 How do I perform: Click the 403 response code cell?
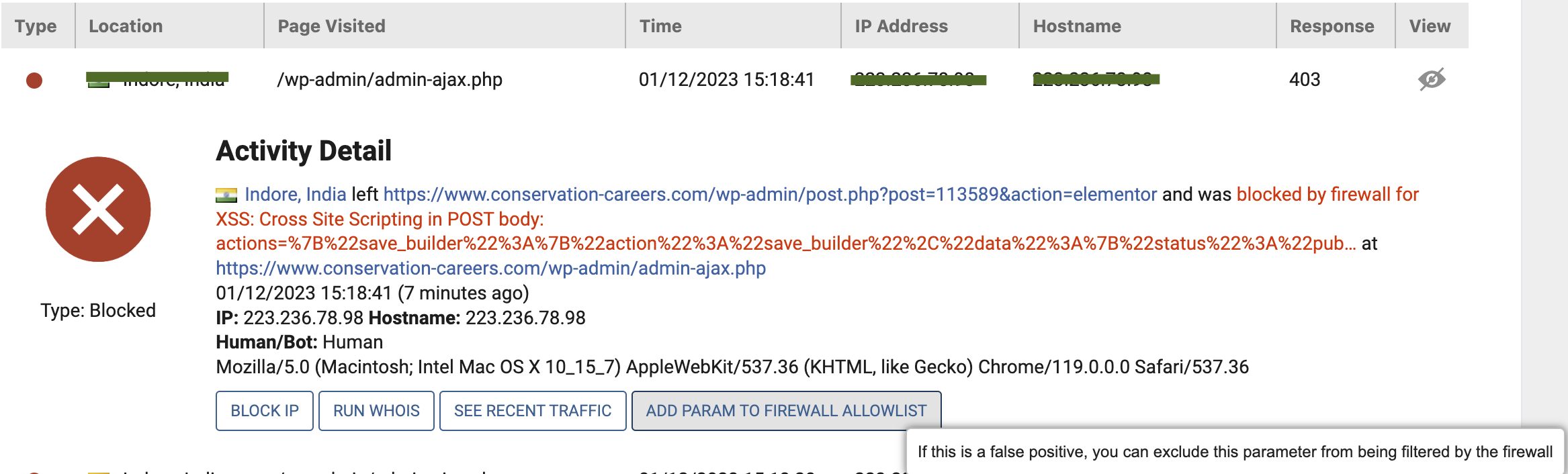click(1305, 80)
